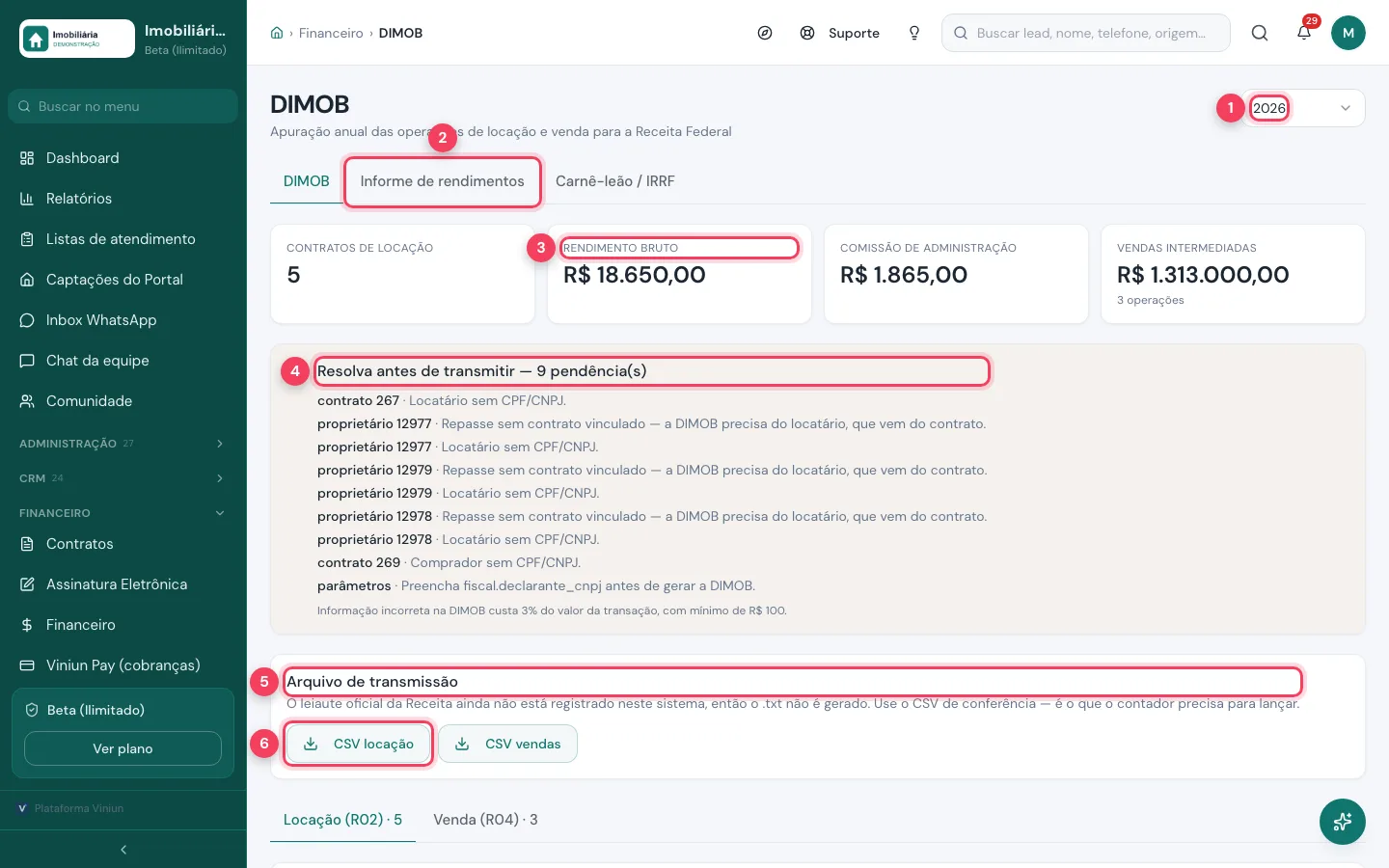1389x868 pixels.
Task: Click the Suporte link in header
Action: tap(854, 33)
